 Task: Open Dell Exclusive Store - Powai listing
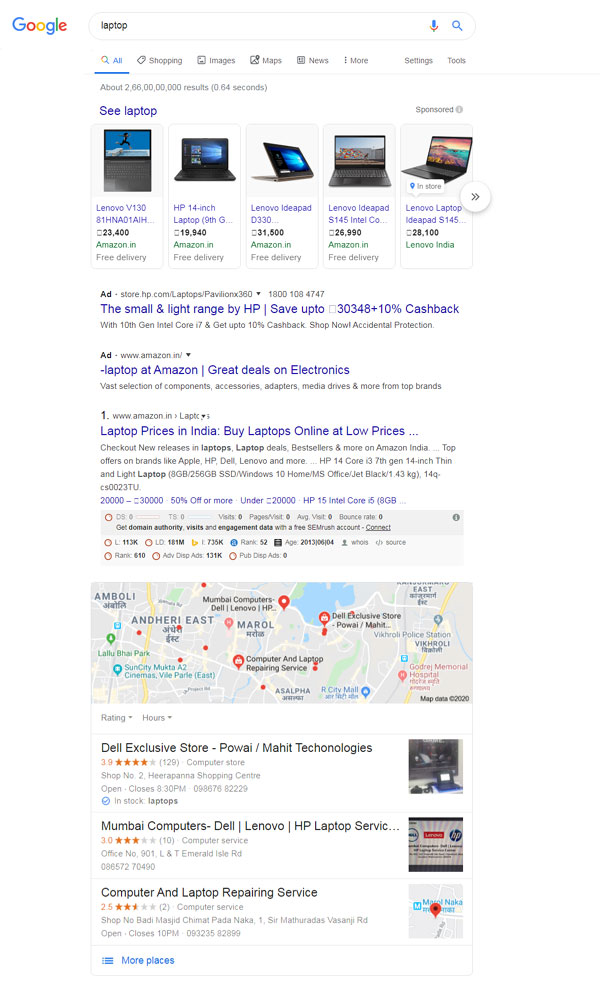237,748
